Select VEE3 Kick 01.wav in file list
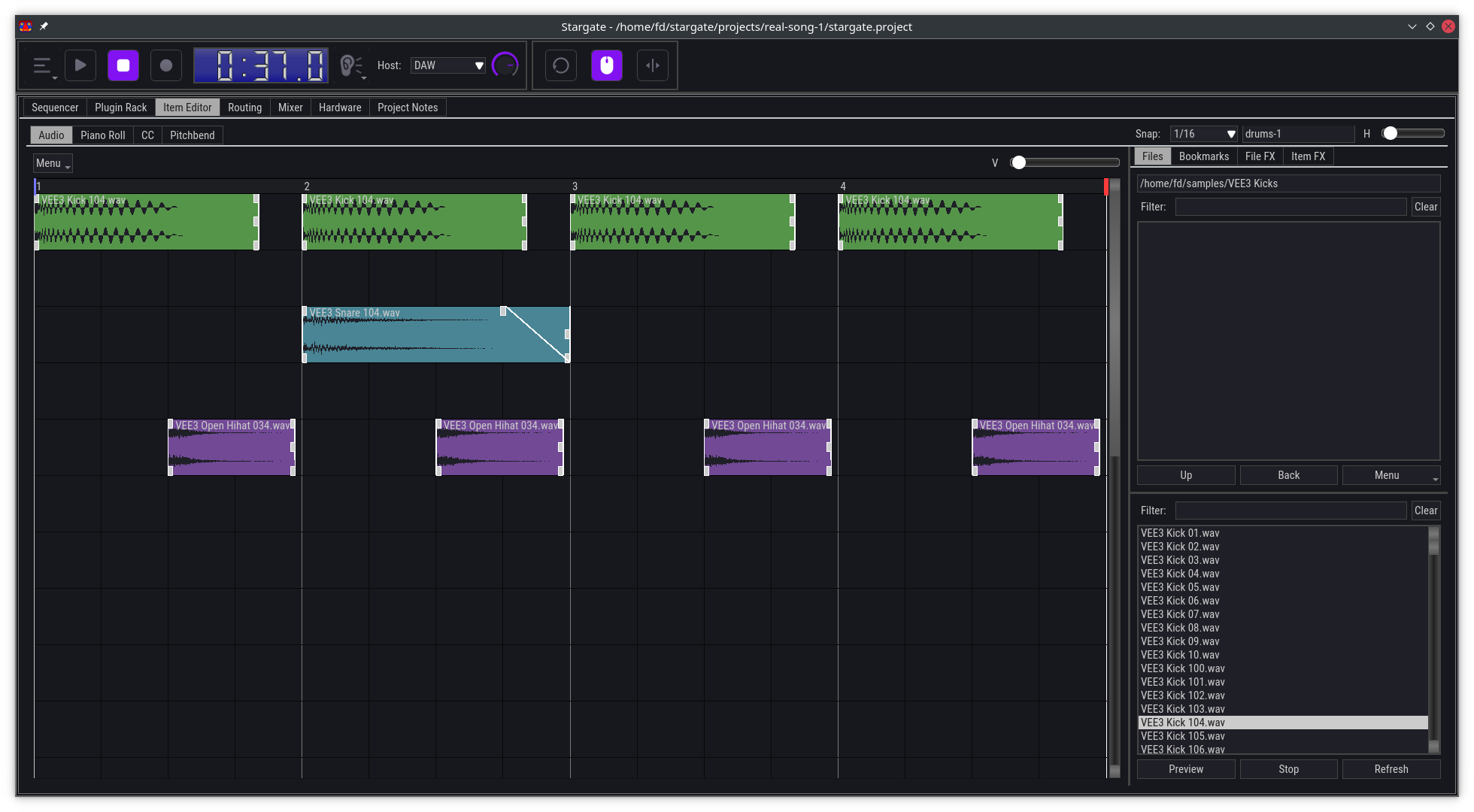Viewport: 1474px width, 812px height. 1283,533
